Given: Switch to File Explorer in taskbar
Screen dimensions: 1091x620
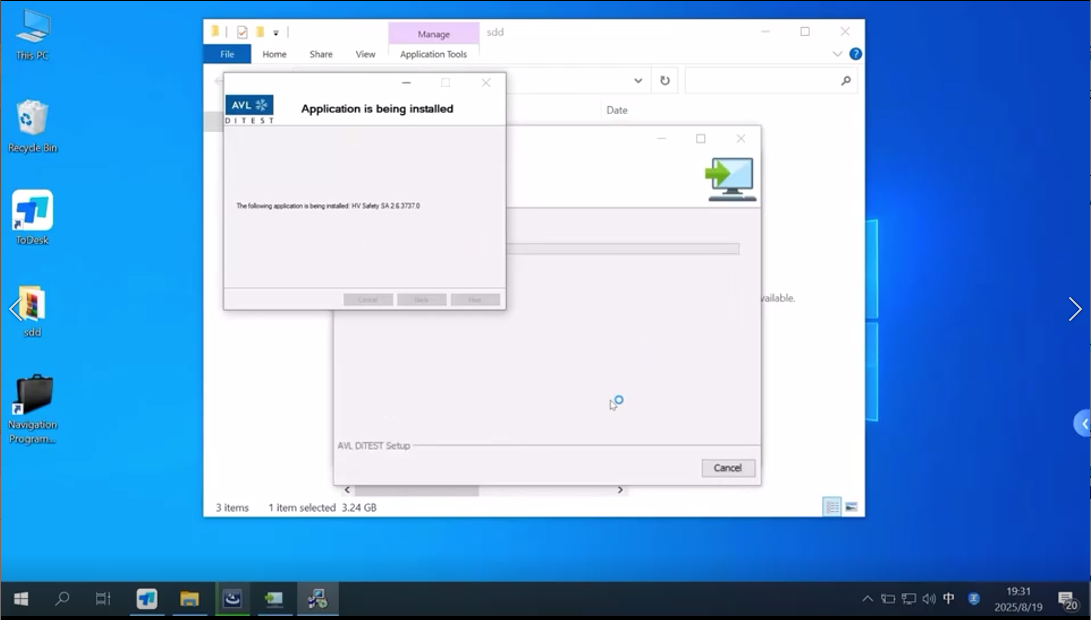Looking at the screenshot, I should click(x=189, y=598).
